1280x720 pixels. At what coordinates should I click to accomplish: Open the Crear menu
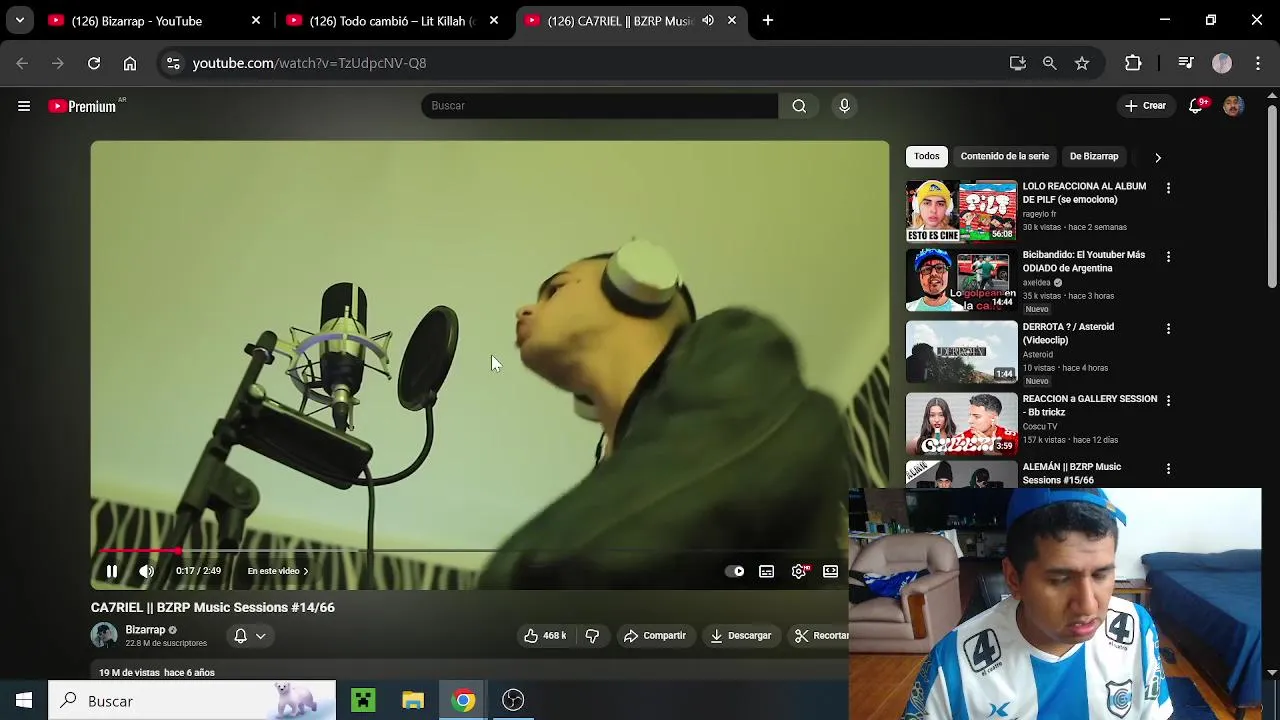click(1145, 106)
